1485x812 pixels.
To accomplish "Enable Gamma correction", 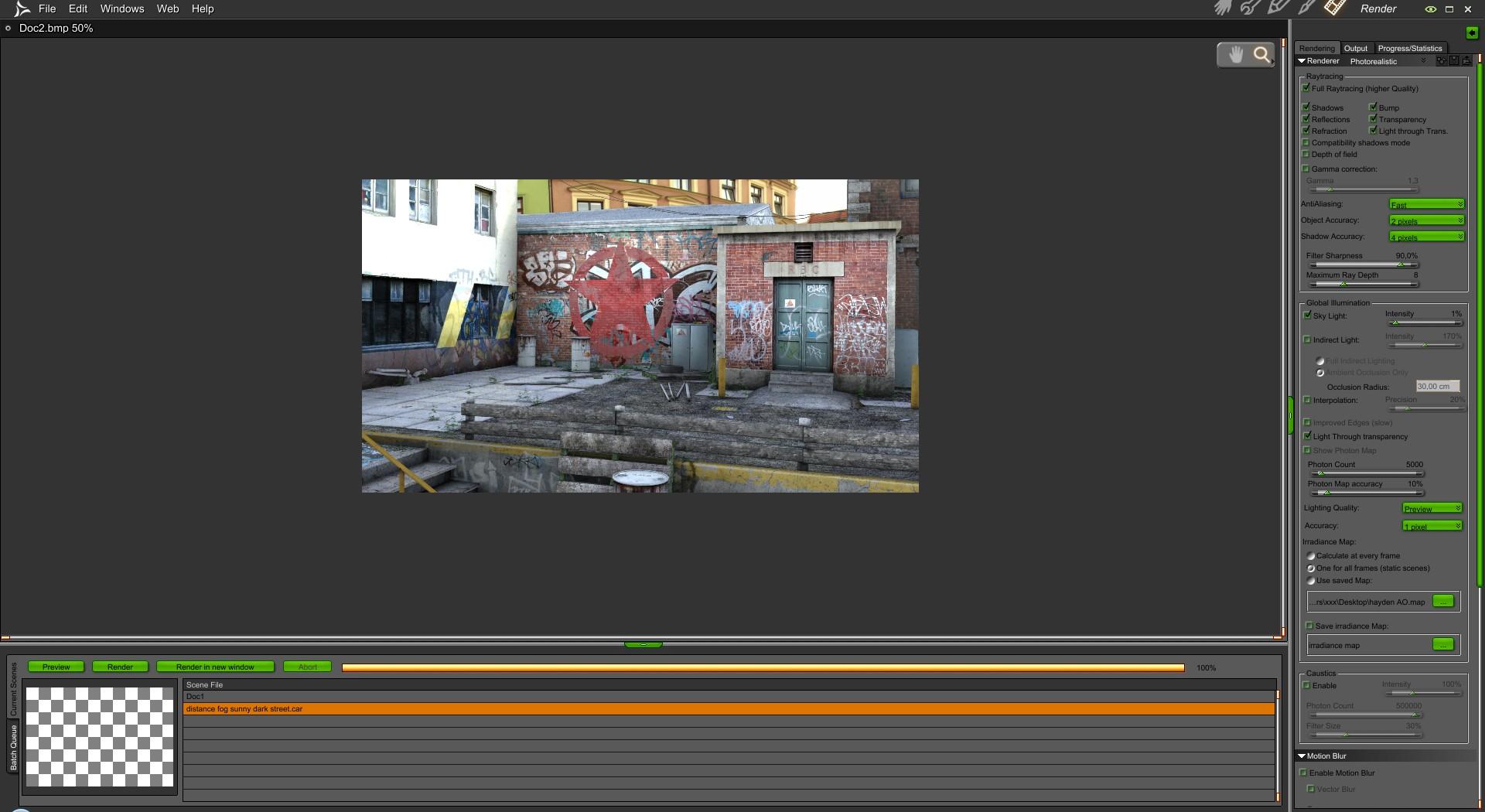I will coord(1306,169).
